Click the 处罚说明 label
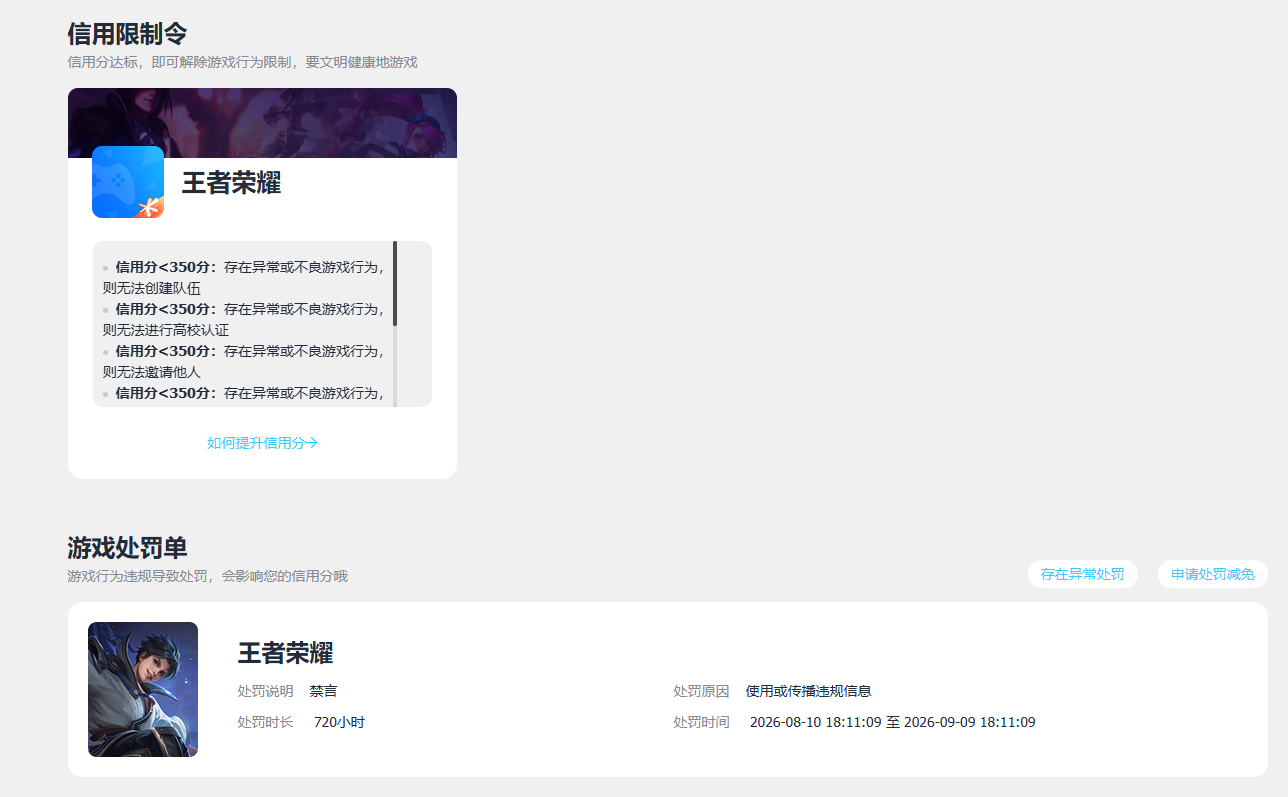The height and width of the screenshot is (797, 1288). 265,691
